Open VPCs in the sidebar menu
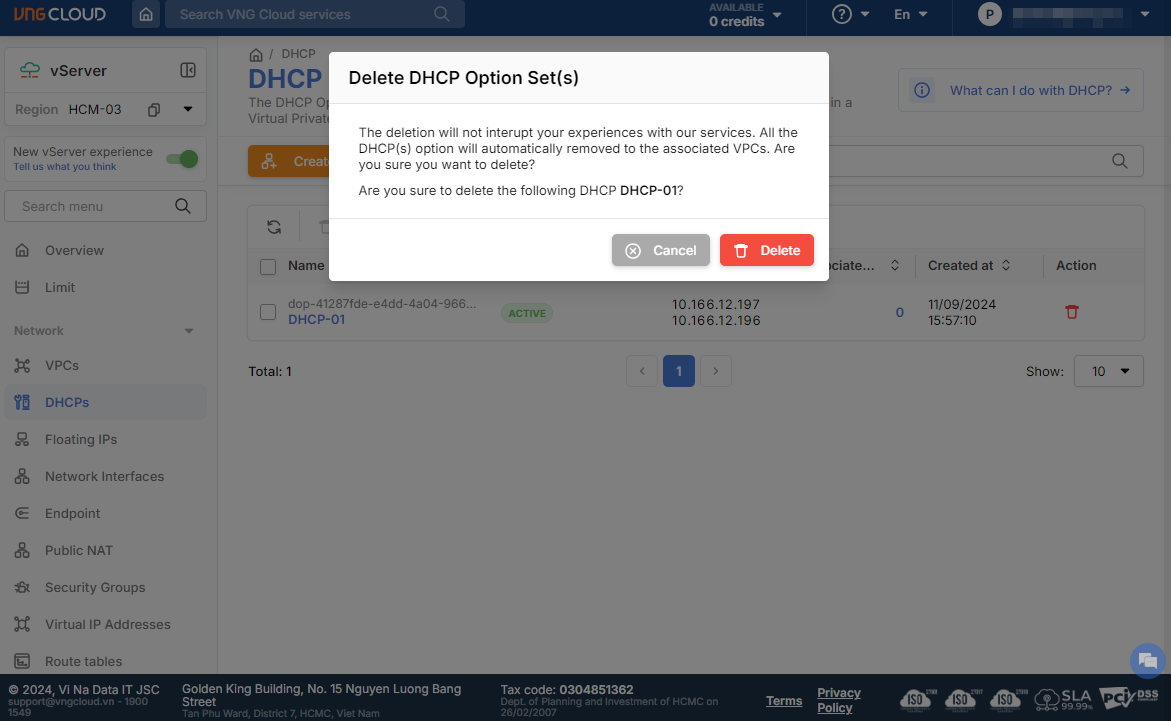The image size is (1171, 721). tap(62, 365)
